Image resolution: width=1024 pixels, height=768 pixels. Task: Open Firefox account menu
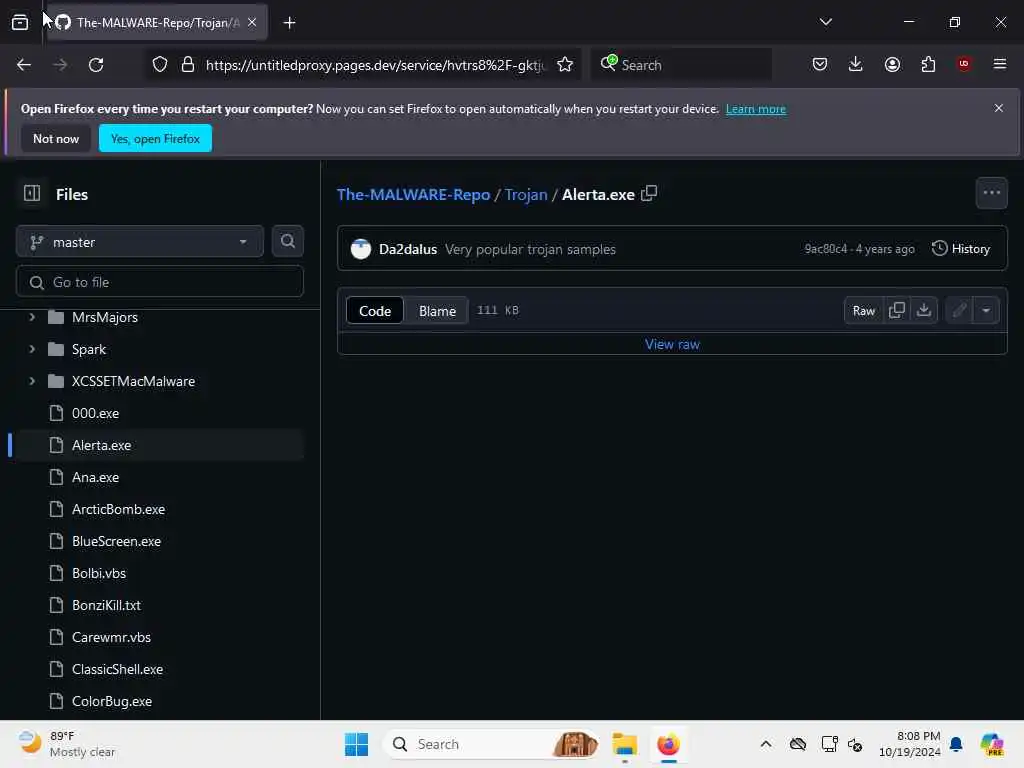point(892,64)
